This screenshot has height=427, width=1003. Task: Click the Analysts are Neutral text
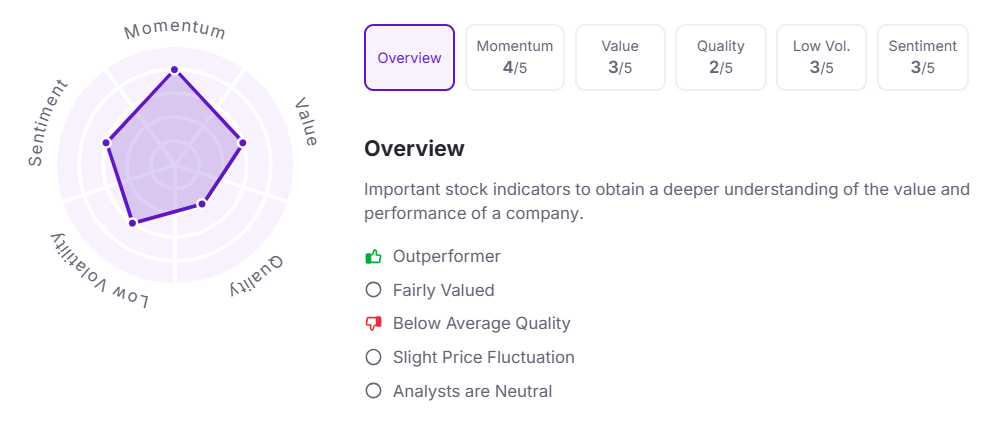(x=472, y=391)
